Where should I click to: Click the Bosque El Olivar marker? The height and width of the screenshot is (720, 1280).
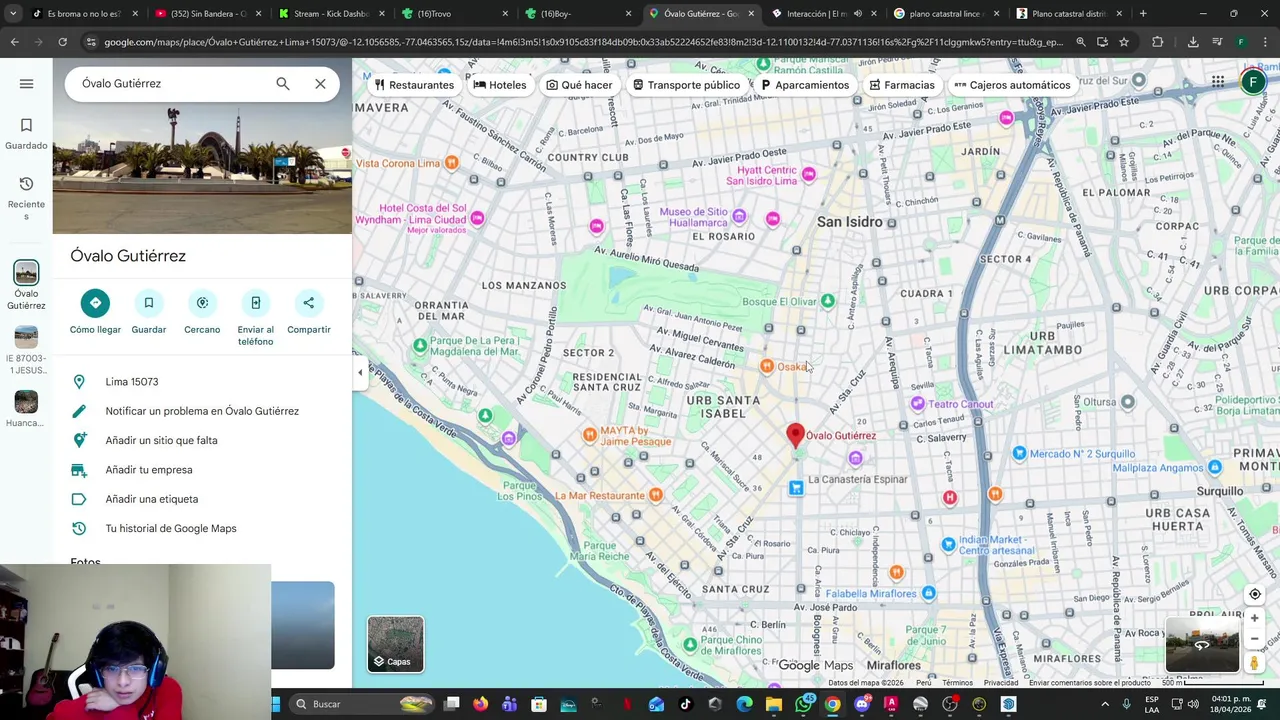click(827, 301)
